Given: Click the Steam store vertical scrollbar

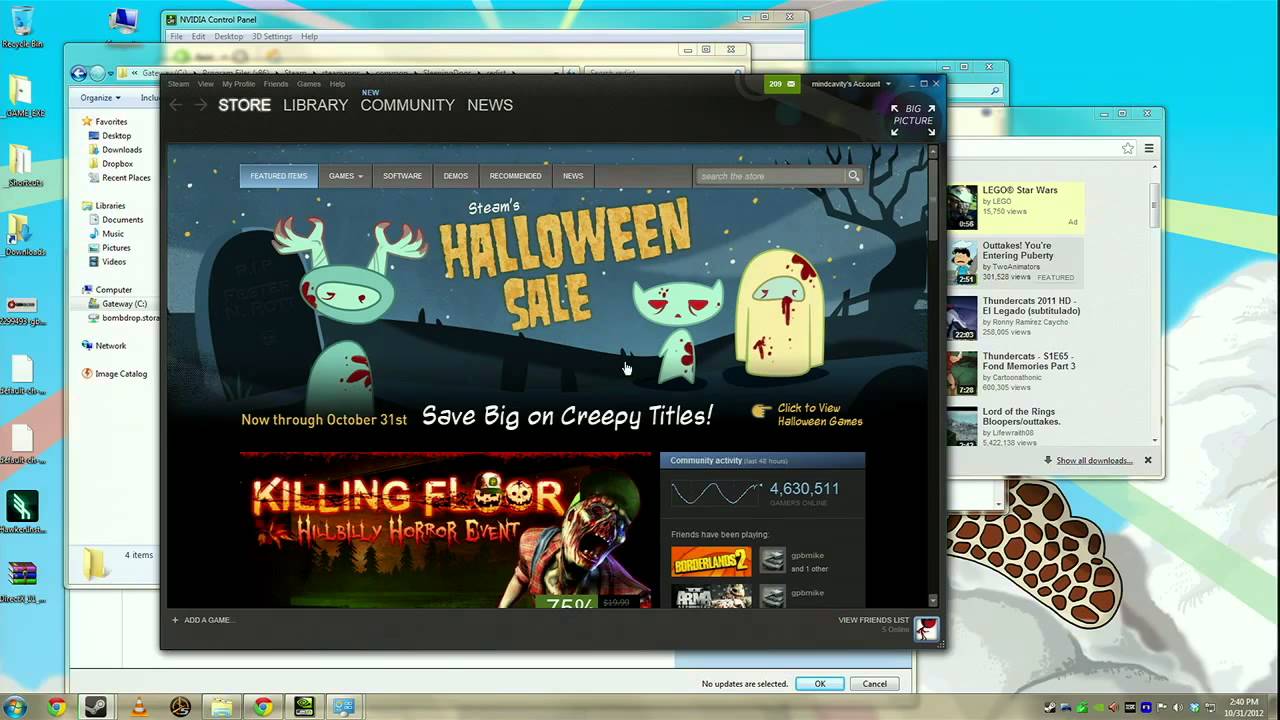Looking at the screenshot, I should (933, 375).
